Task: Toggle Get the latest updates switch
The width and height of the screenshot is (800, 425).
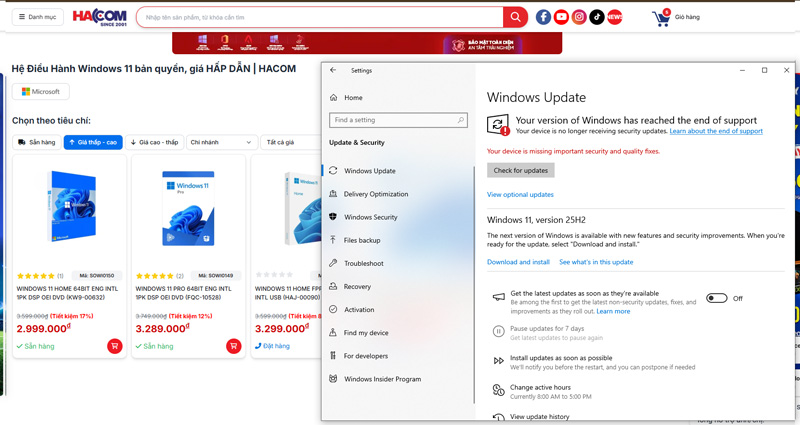Action: [x=716, y=298]
